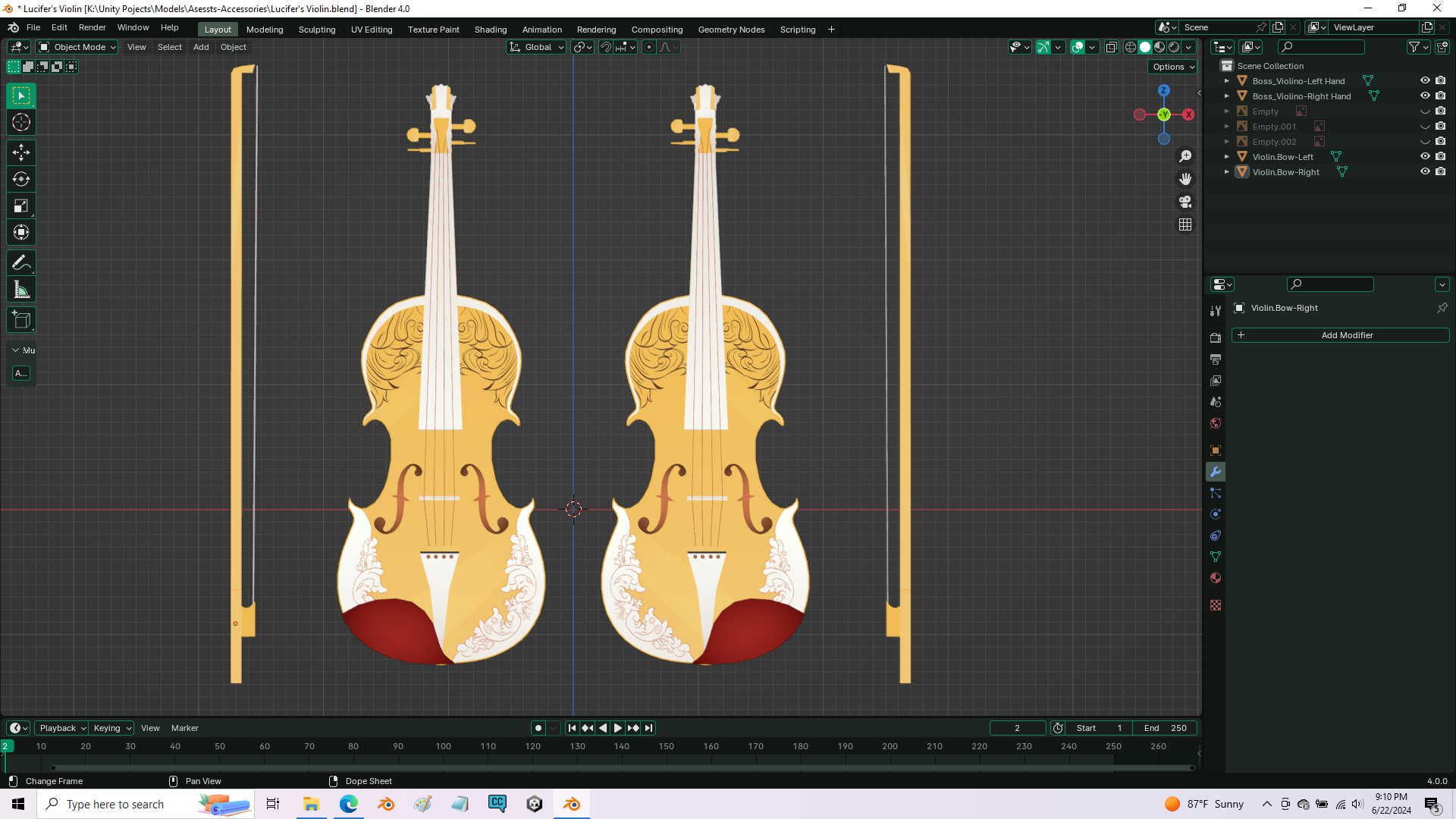Expand the Violin.Bow-Right outliner item
Viewport: 1456px width, 819px height.
pos(1227,172)
